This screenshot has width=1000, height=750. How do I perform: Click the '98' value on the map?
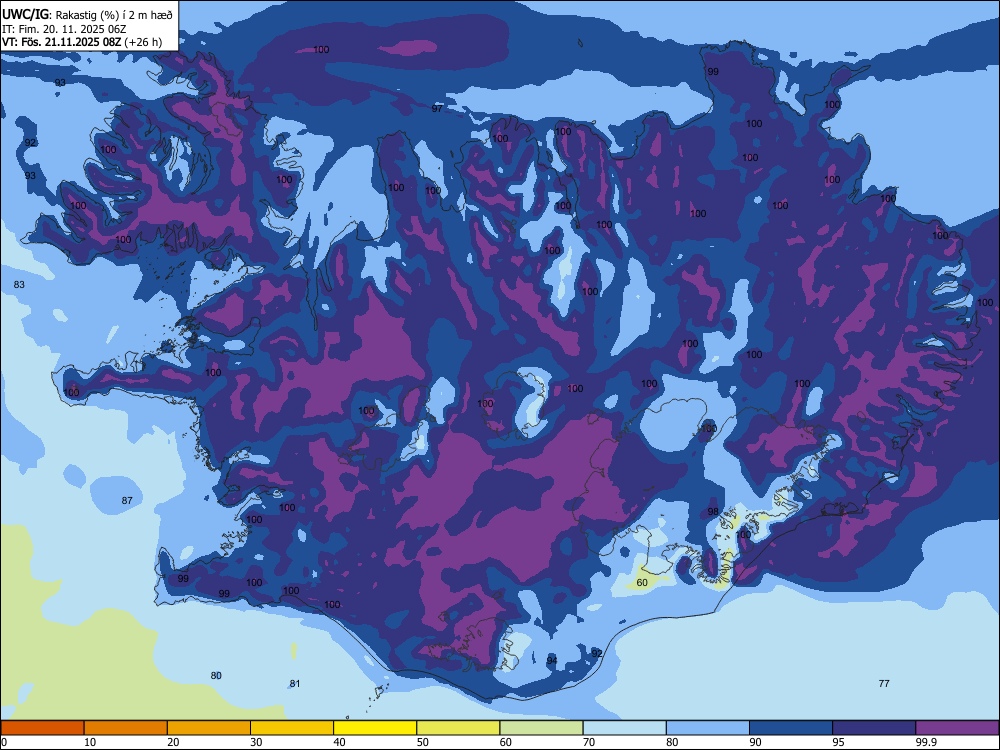(713, 511)
